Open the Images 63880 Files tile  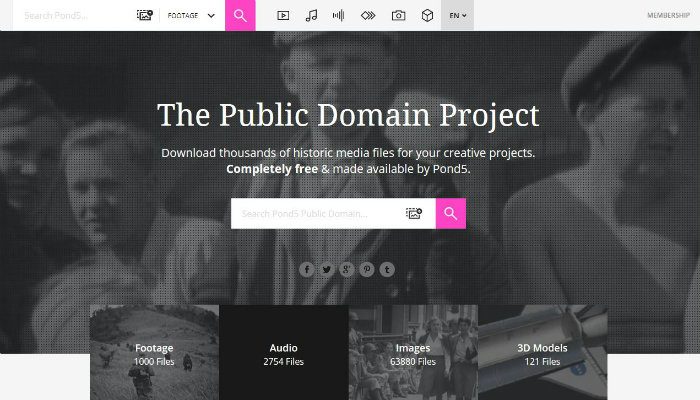(x=413, y=352)
